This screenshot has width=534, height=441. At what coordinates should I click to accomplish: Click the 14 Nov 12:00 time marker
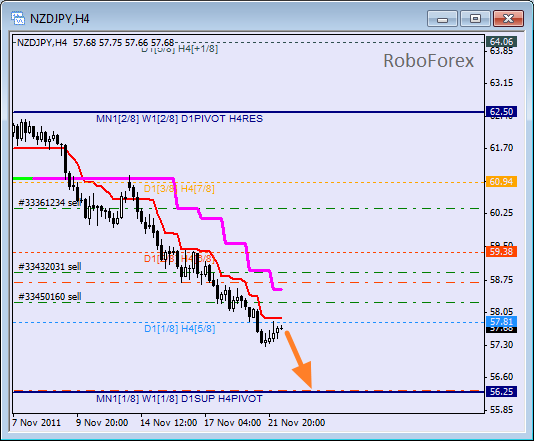coord(169,423)
